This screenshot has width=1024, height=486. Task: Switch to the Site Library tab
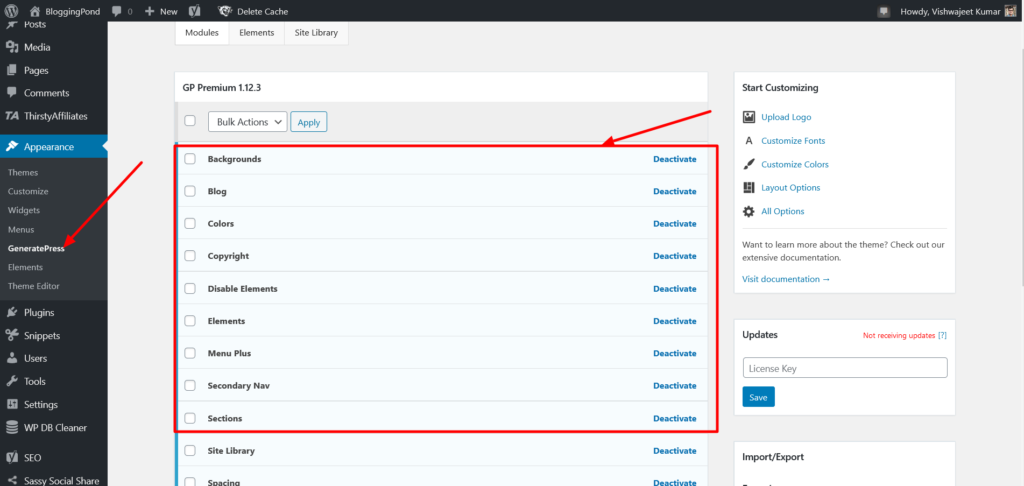(316, 33)
